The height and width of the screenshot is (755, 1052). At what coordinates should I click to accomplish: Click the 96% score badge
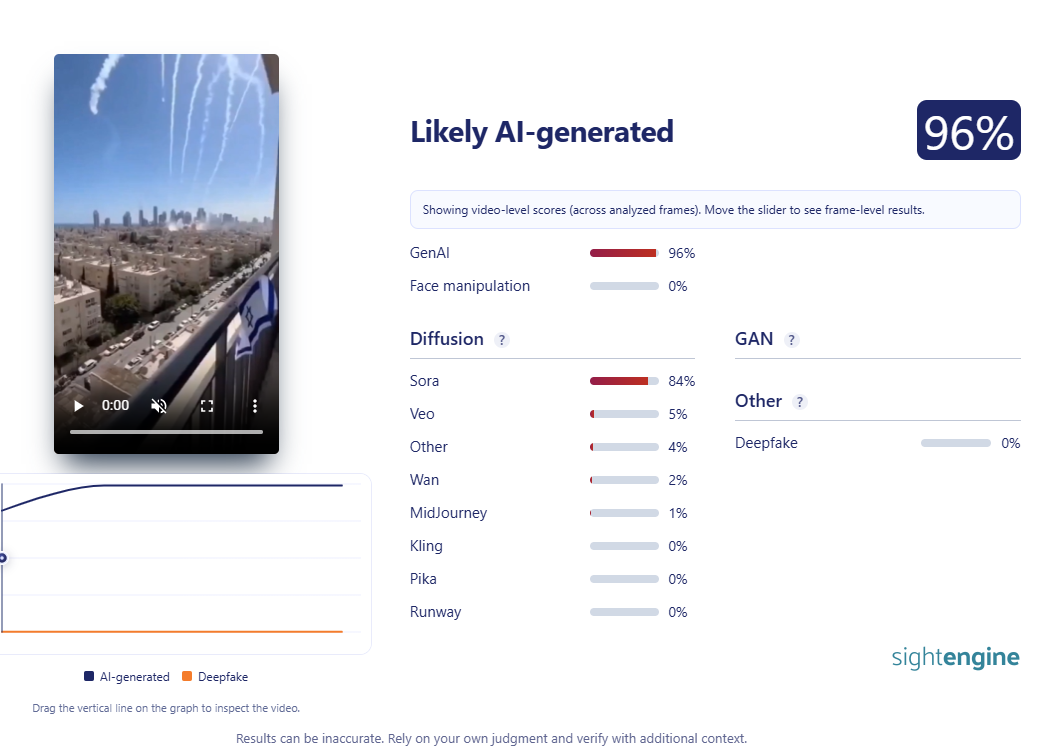click(968, 131)
